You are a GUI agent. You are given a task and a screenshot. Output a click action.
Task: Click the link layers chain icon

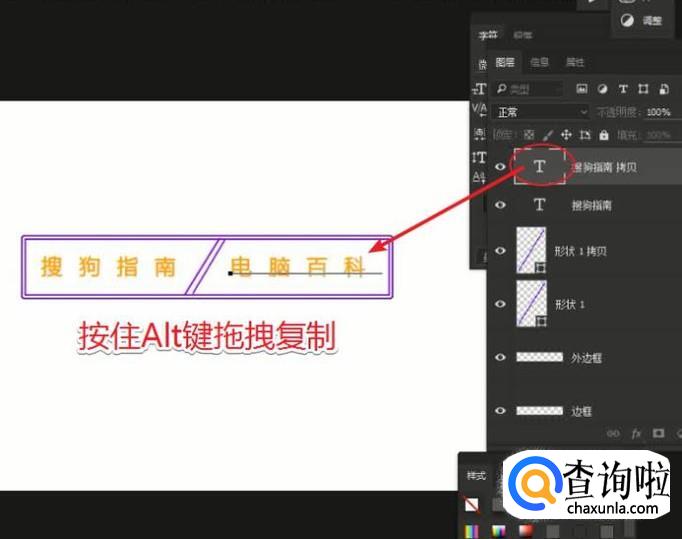613,433
